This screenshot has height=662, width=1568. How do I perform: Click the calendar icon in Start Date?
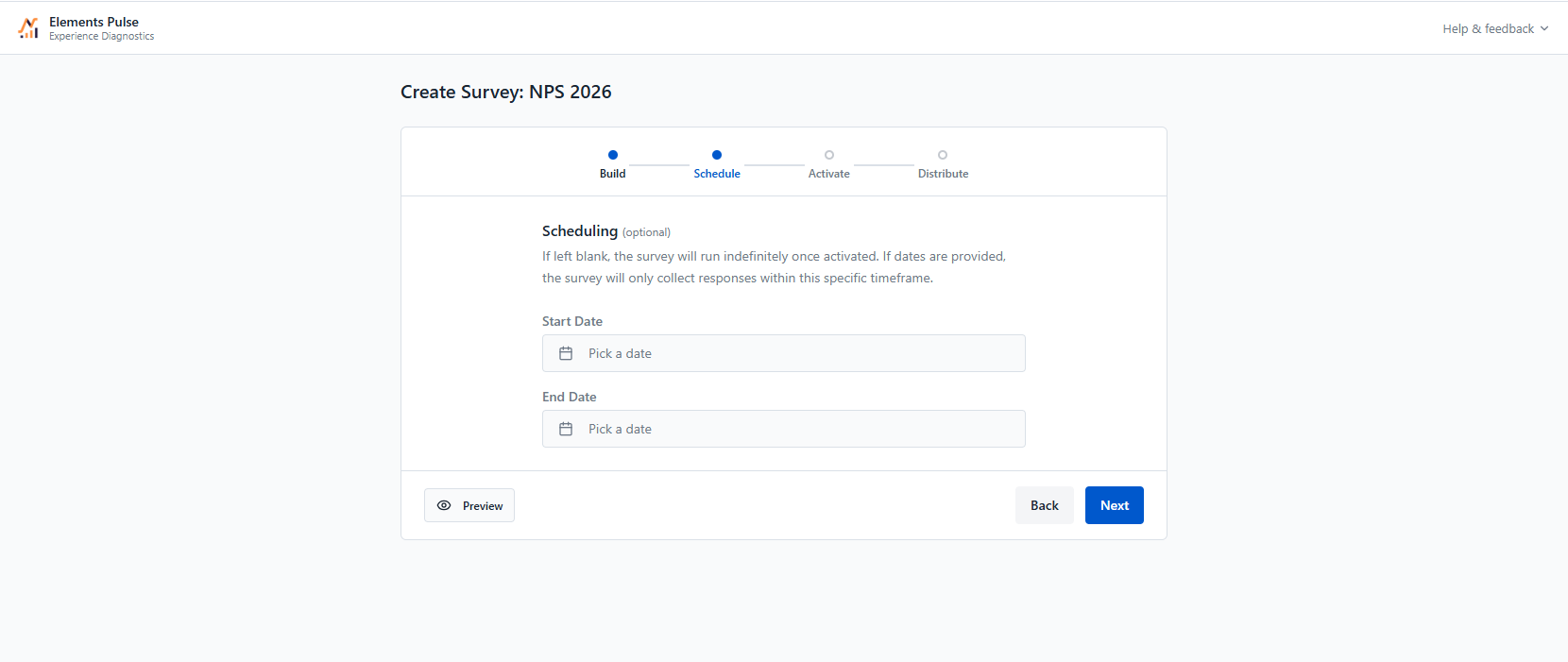(x=566, y=353)
